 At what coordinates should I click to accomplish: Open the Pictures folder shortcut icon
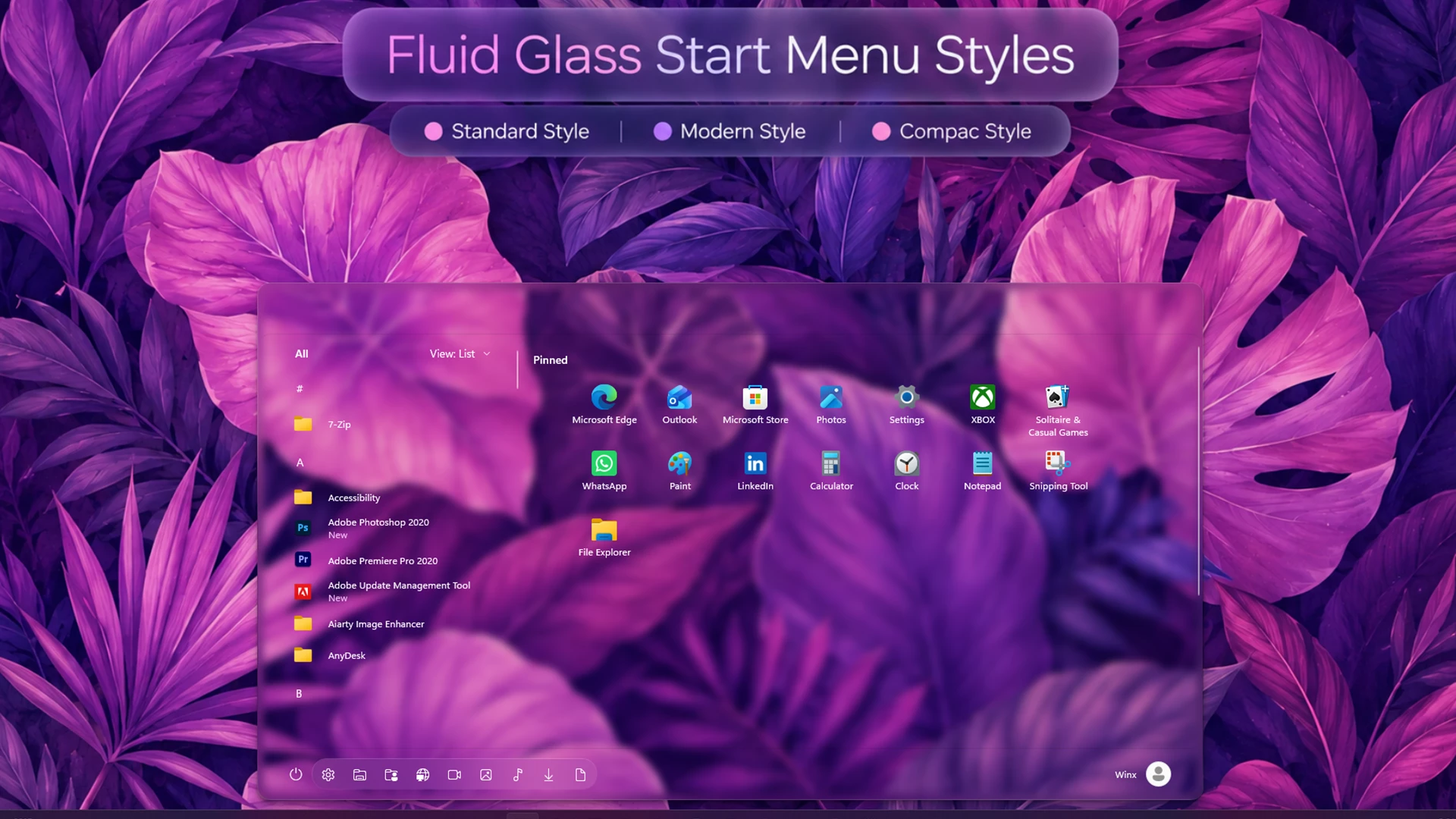[x=486, y=775]
